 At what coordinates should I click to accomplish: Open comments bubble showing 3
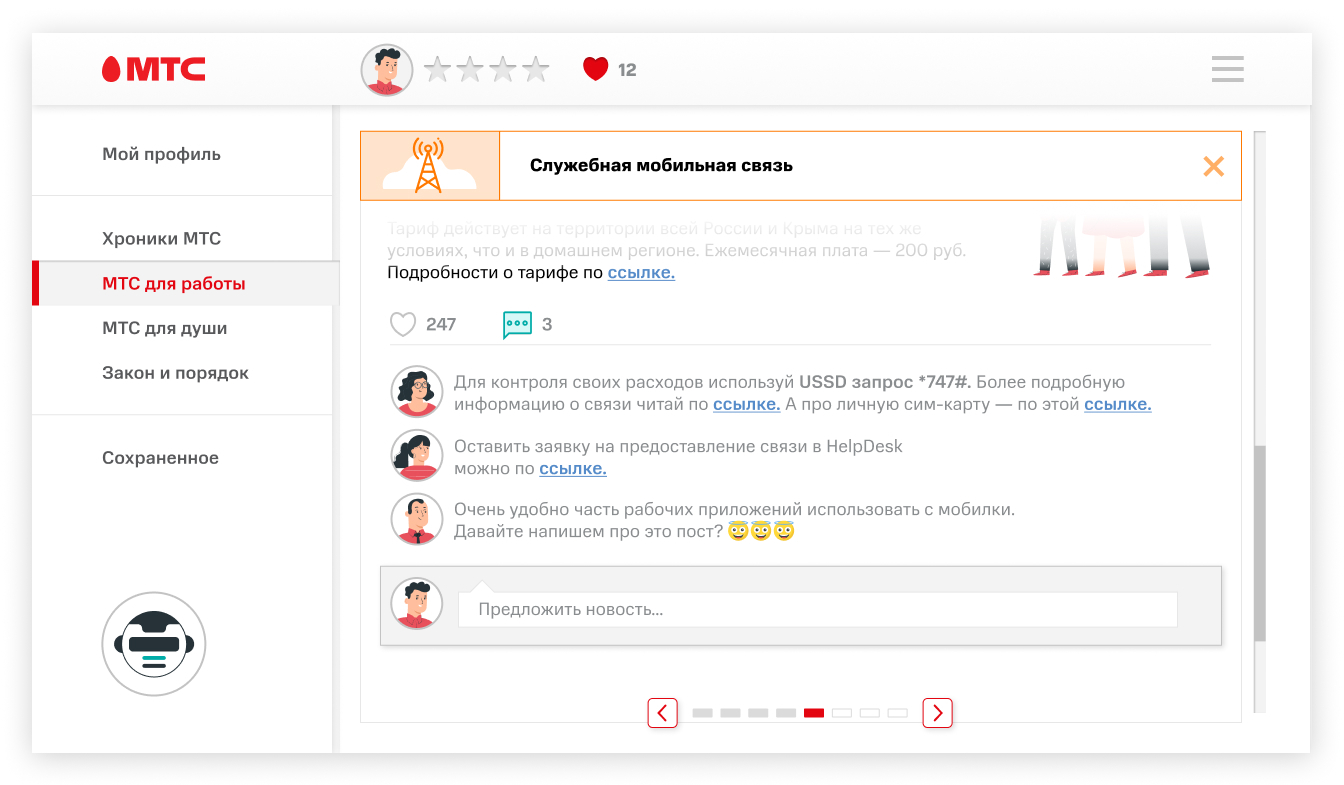click(x=517, y=325)
